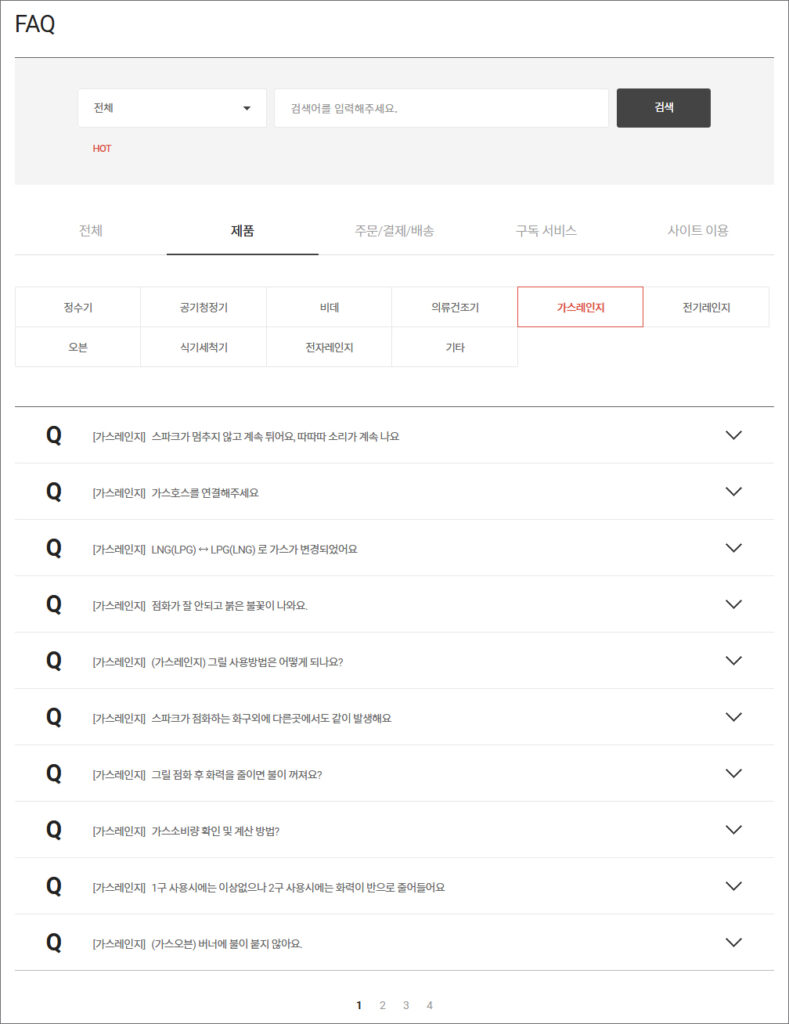Choose the 정수기 product category

pos(78,307)
